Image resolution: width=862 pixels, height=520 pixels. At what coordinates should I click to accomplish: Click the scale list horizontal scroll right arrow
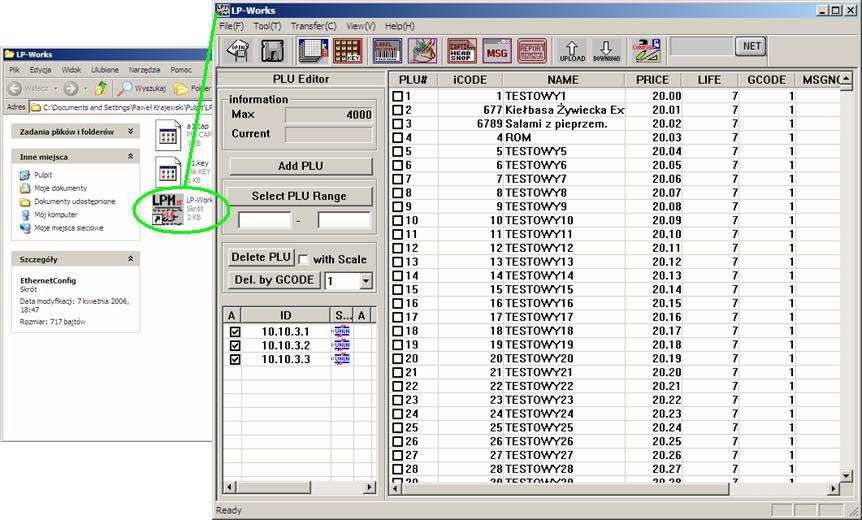click(369, 487)
